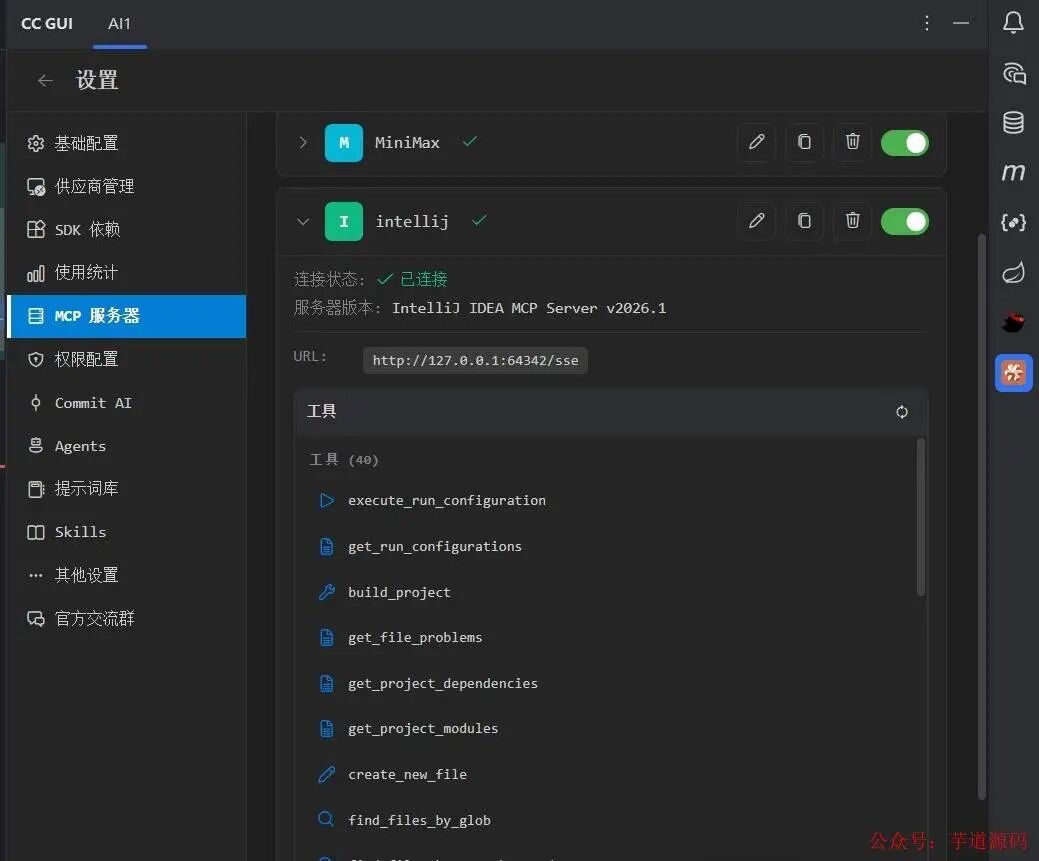
Task: Open 使用统计 settings section
Action: pyautogui.click(x=126, y=272)
